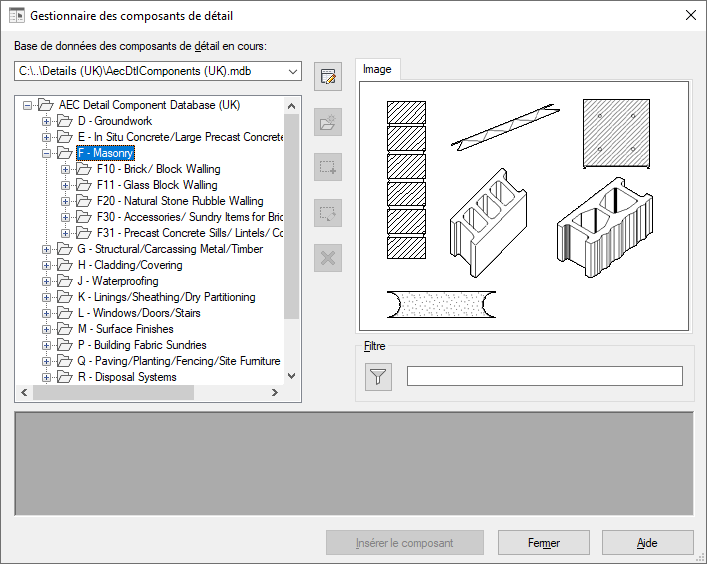Select the Image tab
The image size is (707, 564).
tap(377, 69)
